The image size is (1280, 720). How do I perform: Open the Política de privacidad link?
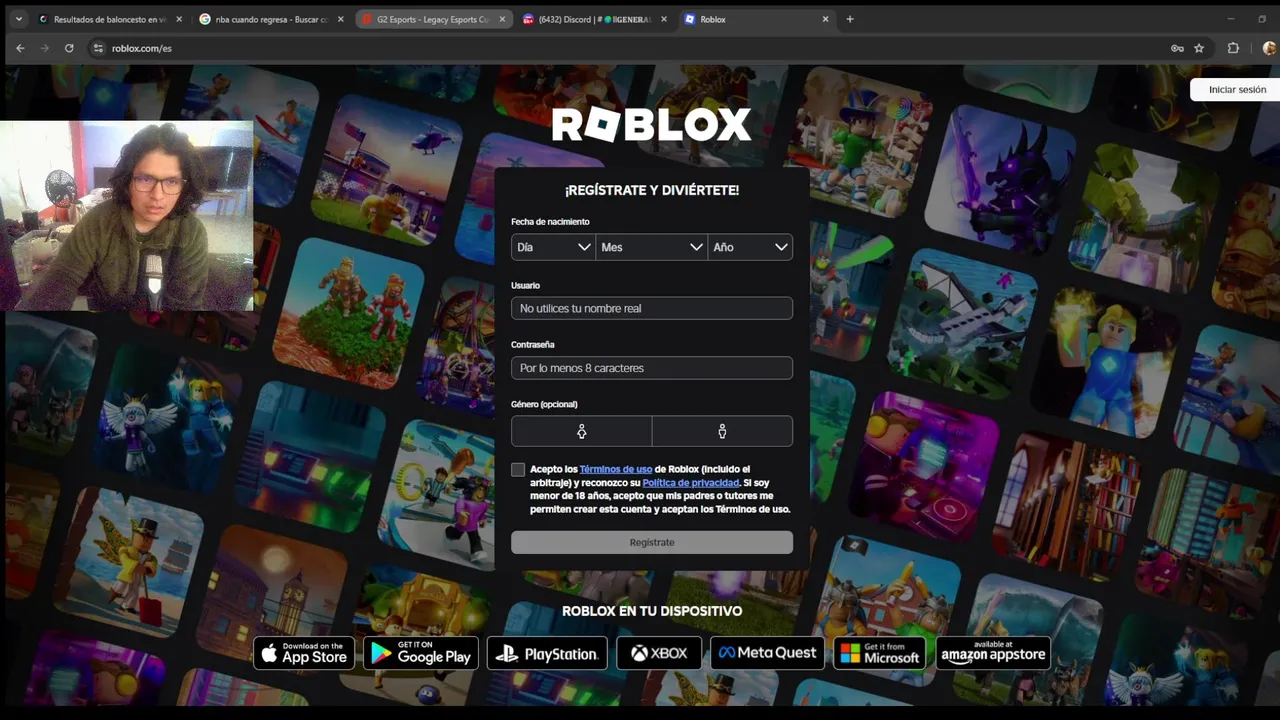[x=691, y=483]
